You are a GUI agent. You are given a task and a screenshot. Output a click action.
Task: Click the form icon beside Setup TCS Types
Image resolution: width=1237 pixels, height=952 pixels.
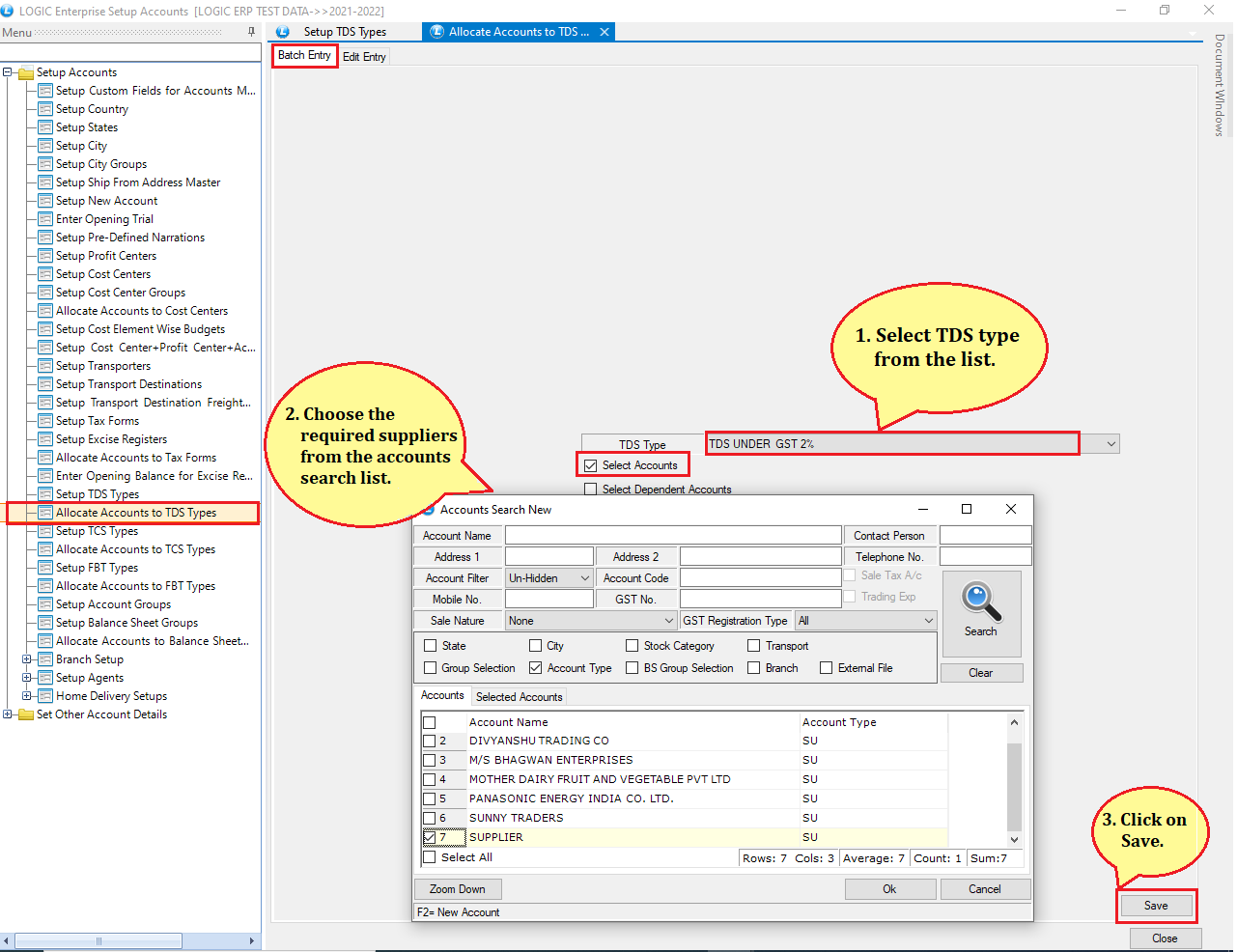pos(45,531)
